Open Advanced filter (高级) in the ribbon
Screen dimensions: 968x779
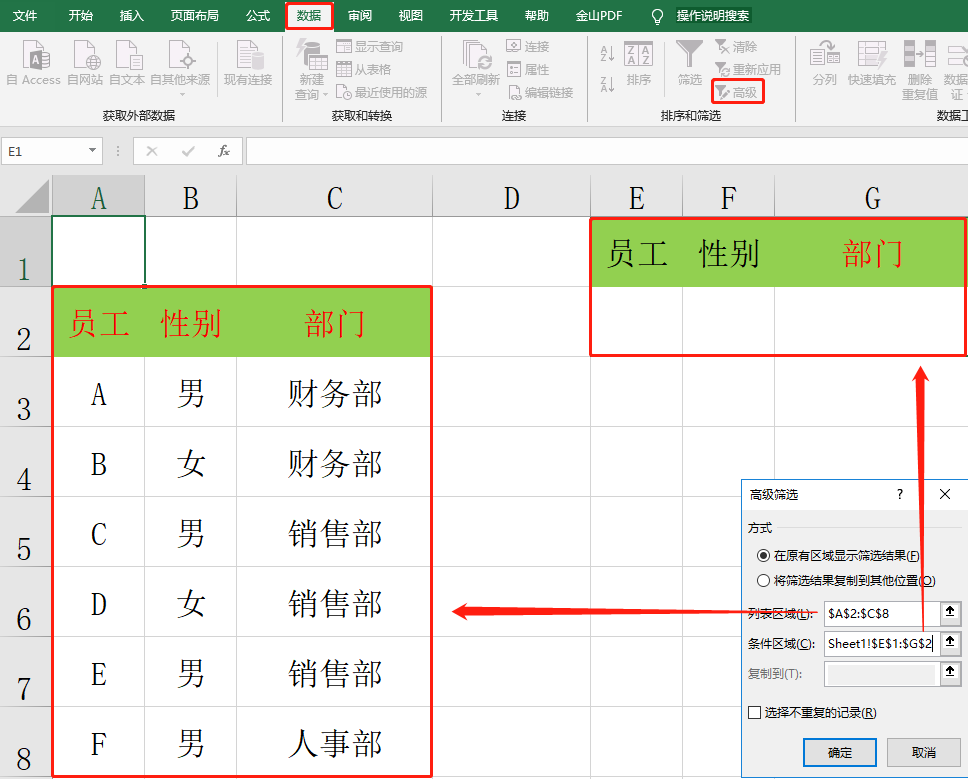pyautogui.click(x=738, y=92)
